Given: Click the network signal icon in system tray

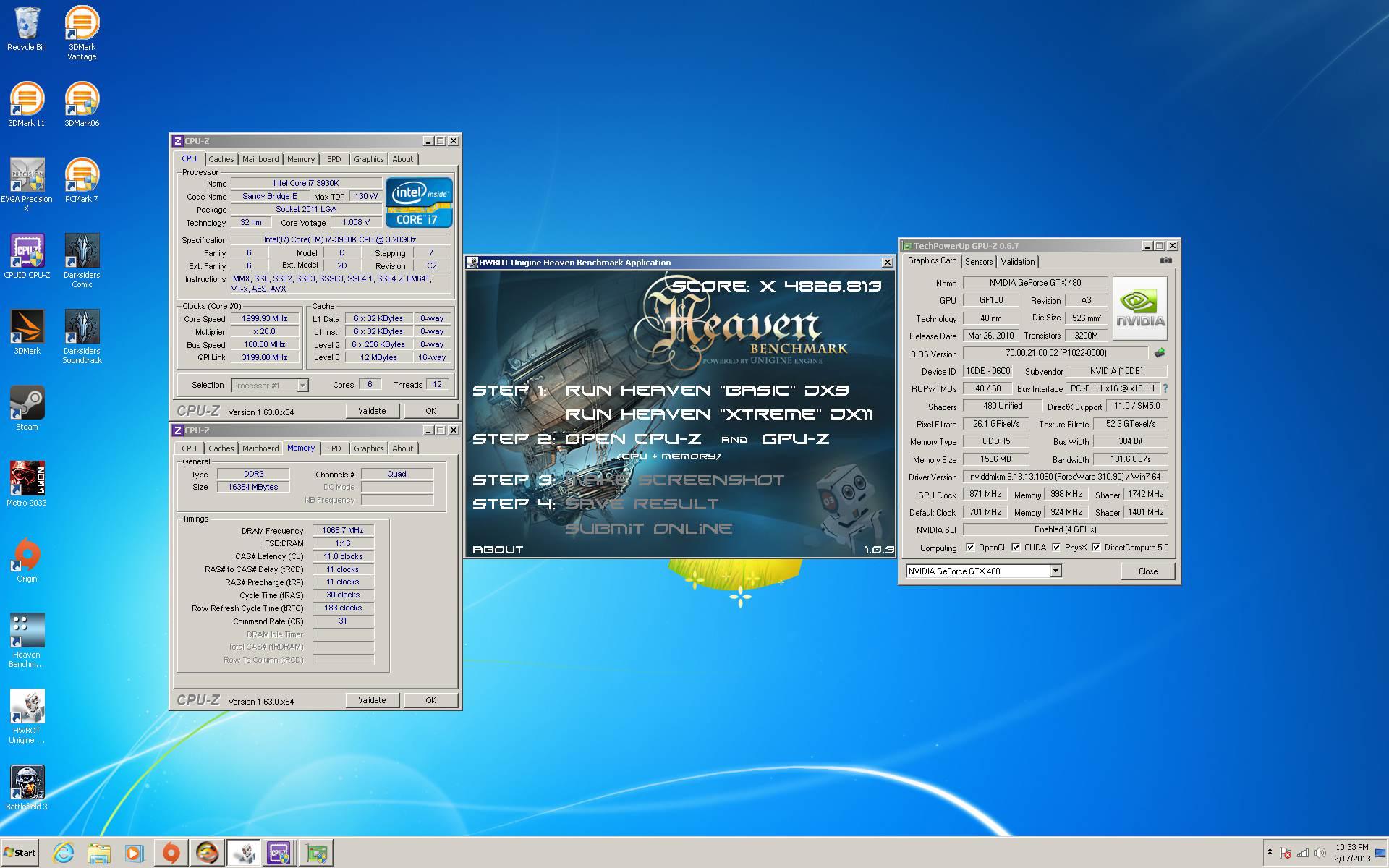Looking at the screenshot, I should [1303, 853].
